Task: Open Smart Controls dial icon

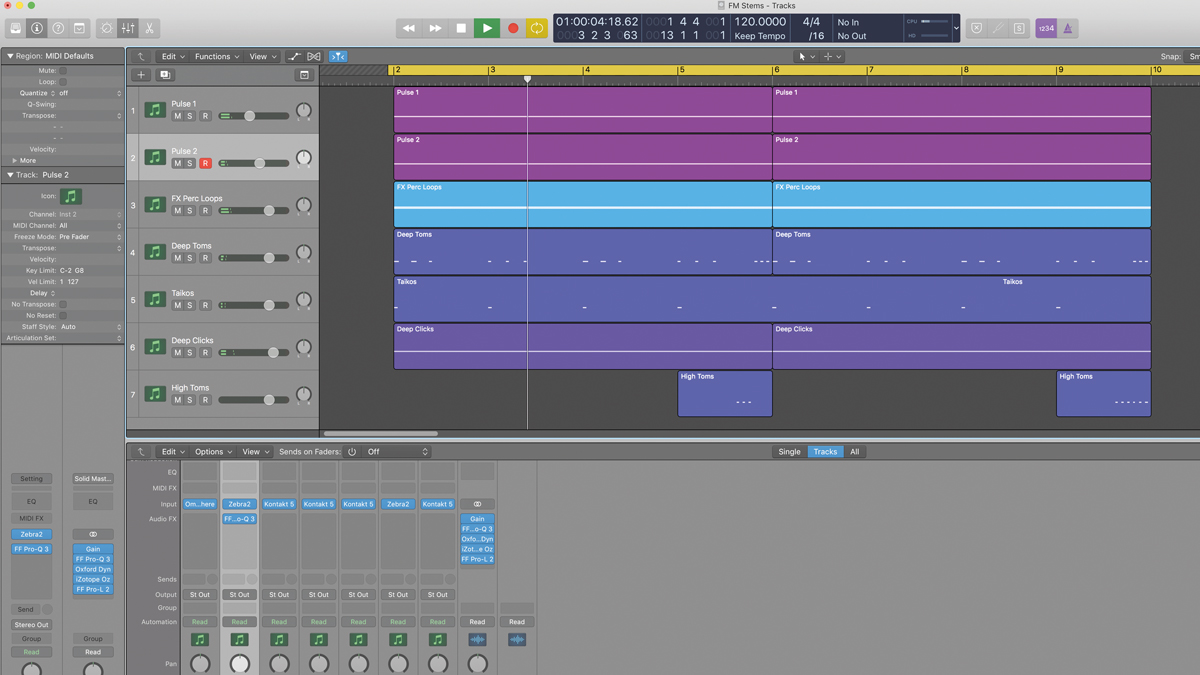Action: click(x=107, y=29)
